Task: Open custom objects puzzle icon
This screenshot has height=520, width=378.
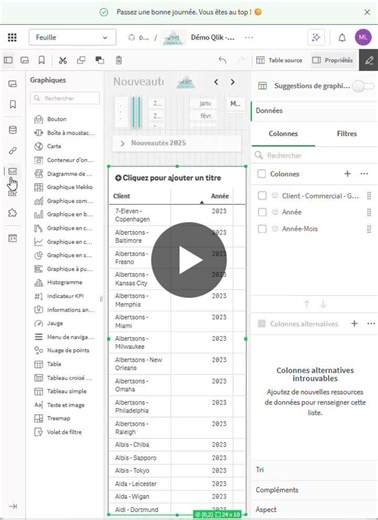Action: [13, 213]
